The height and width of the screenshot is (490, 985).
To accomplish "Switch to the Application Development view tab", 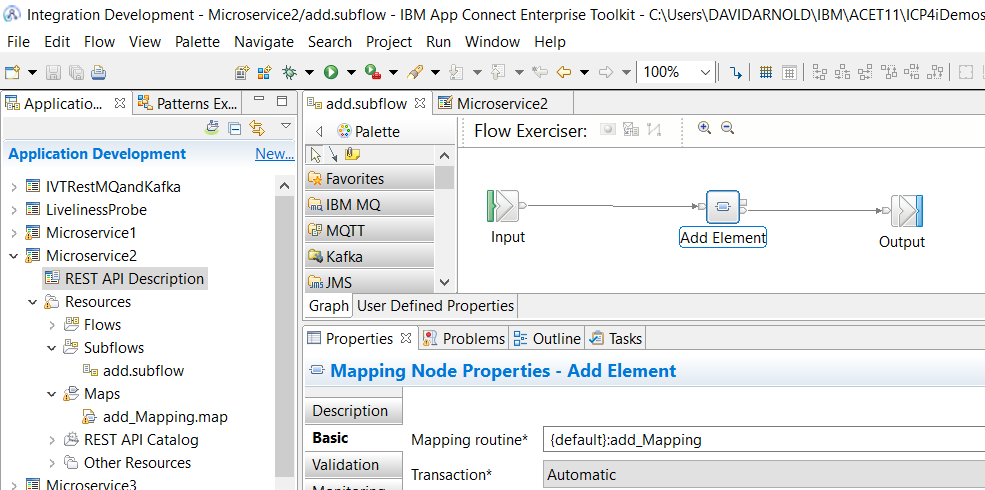I will coord(62,103).
